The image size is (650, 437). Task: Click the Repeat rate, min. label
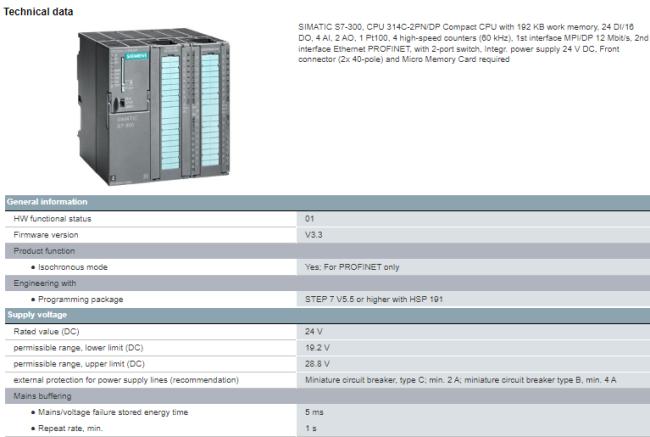click(x=73, y=428)
